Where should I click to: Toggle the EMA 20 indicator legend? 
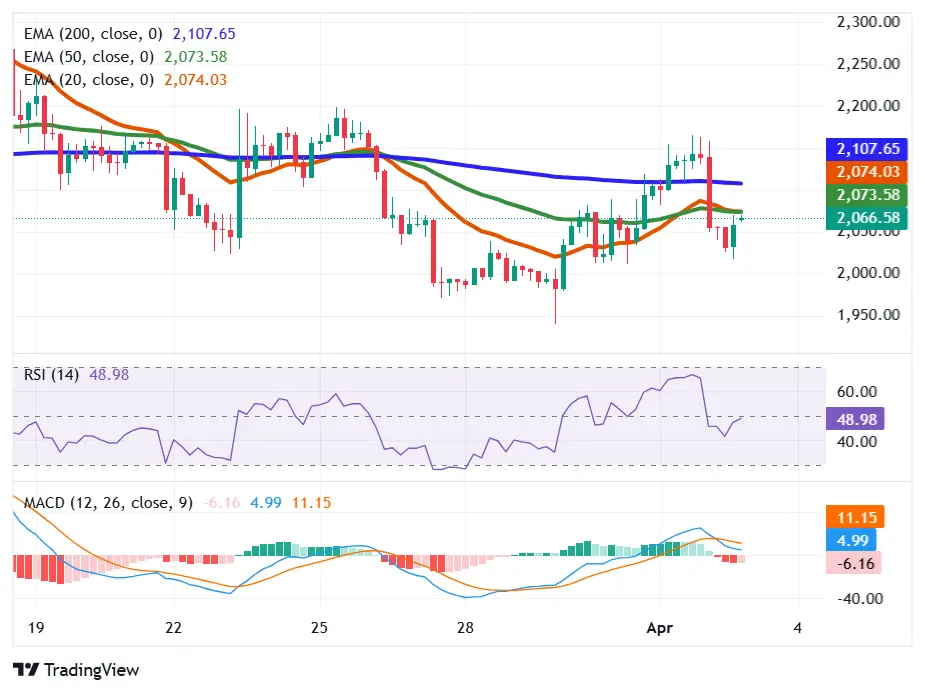click(85, 80)
